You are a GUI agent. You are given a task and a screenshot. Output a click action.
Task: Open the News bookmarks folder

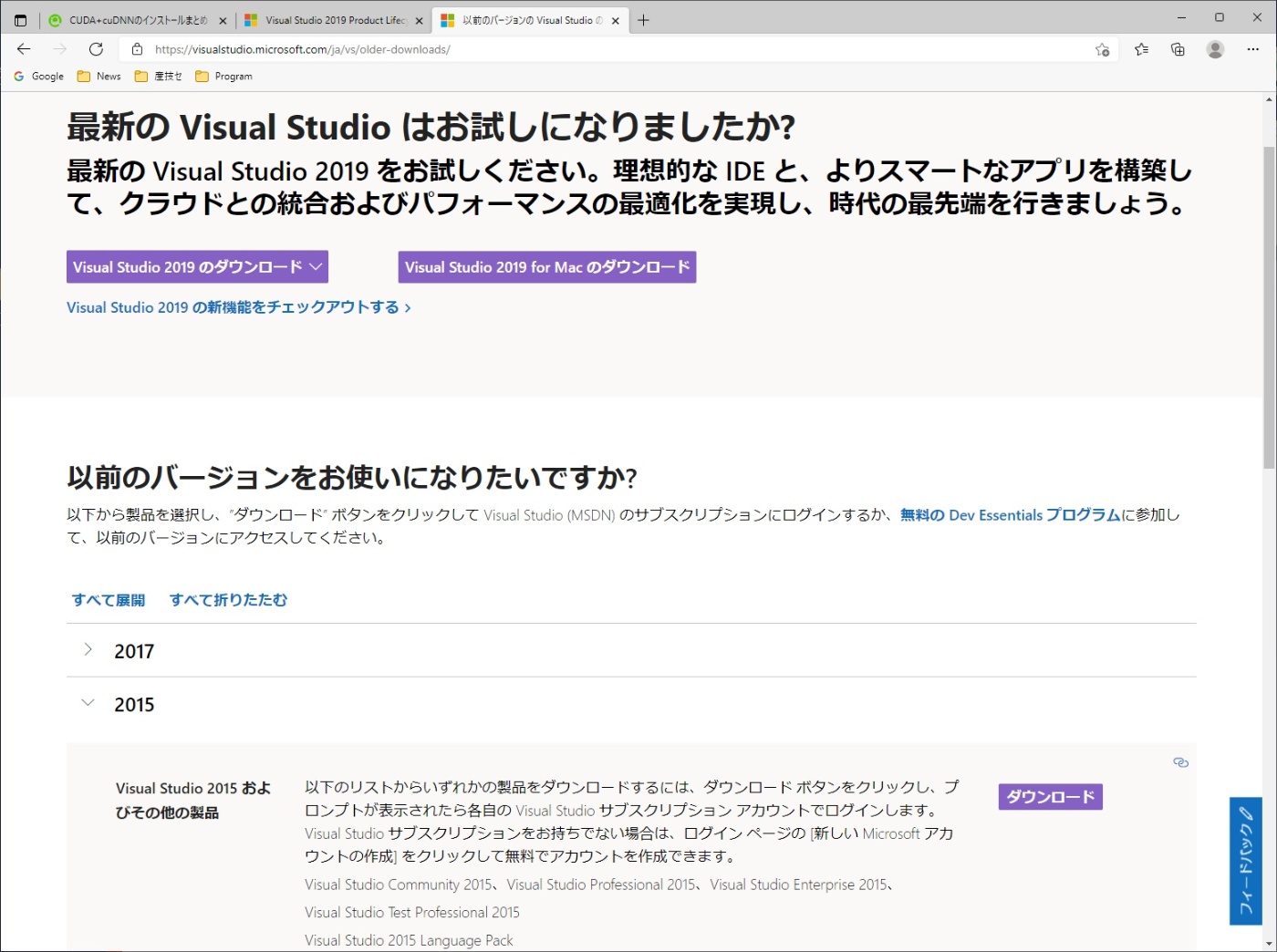click(x=99, y=77)
